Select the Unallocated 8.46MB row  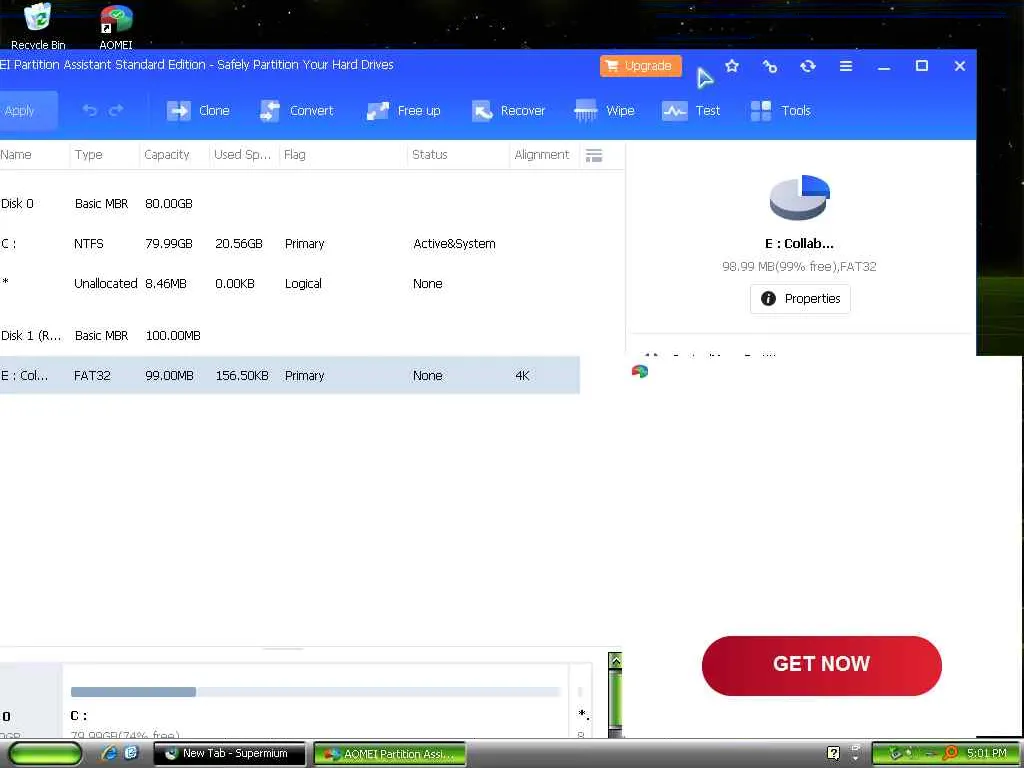pyautogui.click(x=290, y=283)
